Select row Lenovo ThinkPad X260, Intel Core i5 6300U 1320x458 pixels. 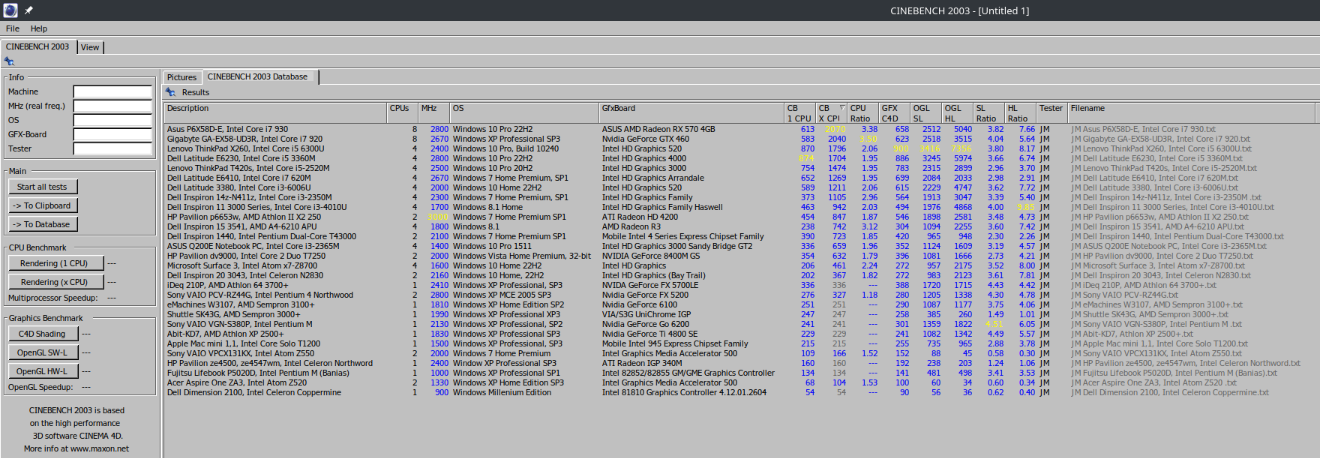pos(740,148)
